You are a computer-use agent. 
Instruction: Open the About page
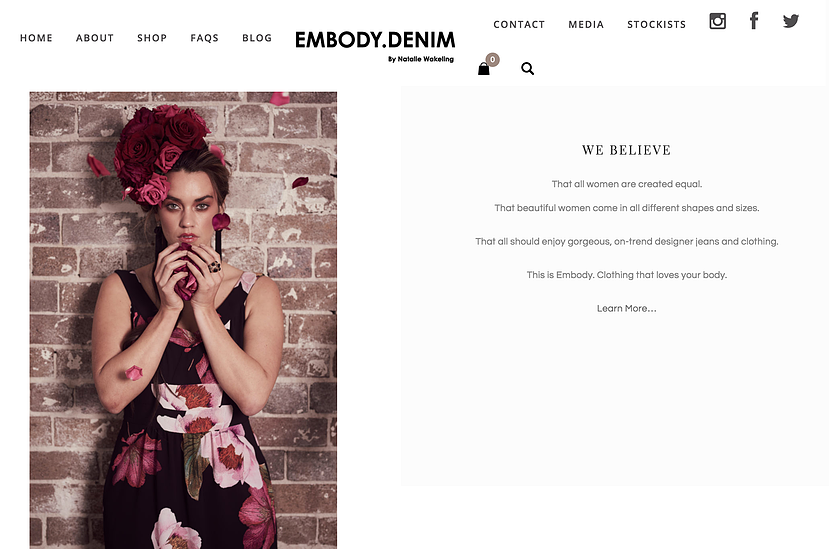click(95, 38)
